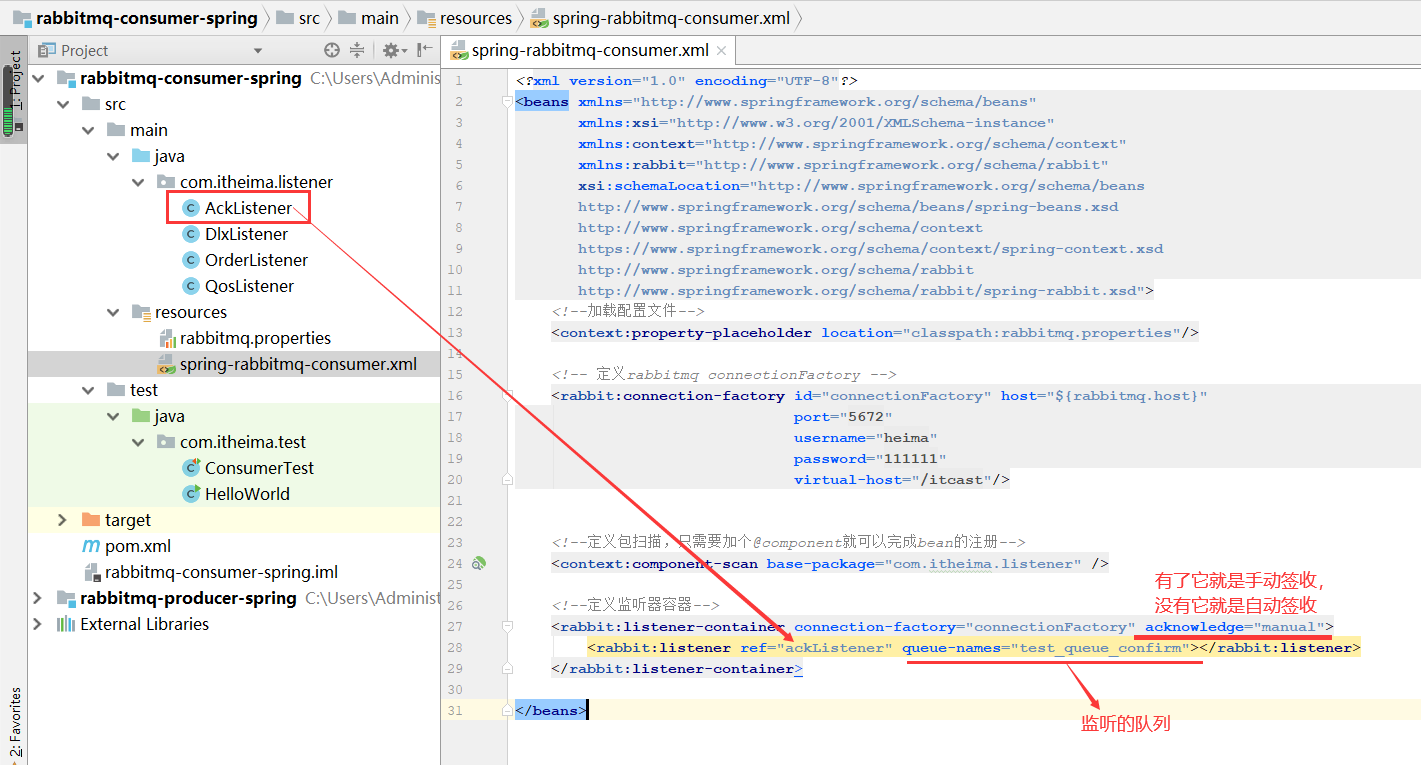Click the fold marker at line 20

tap(507, 480)
